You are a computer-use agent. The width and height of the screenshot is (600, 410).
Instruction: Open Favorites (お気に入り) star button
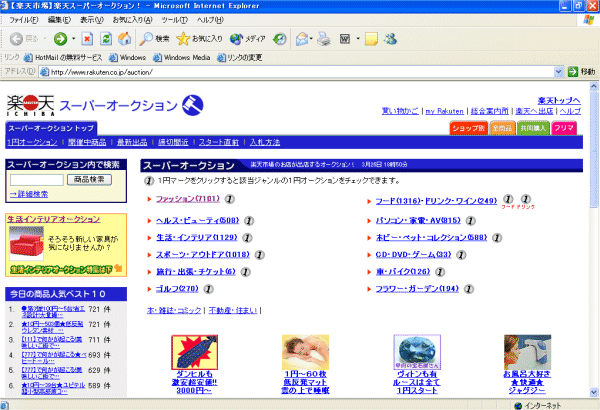tap(199, 39)
